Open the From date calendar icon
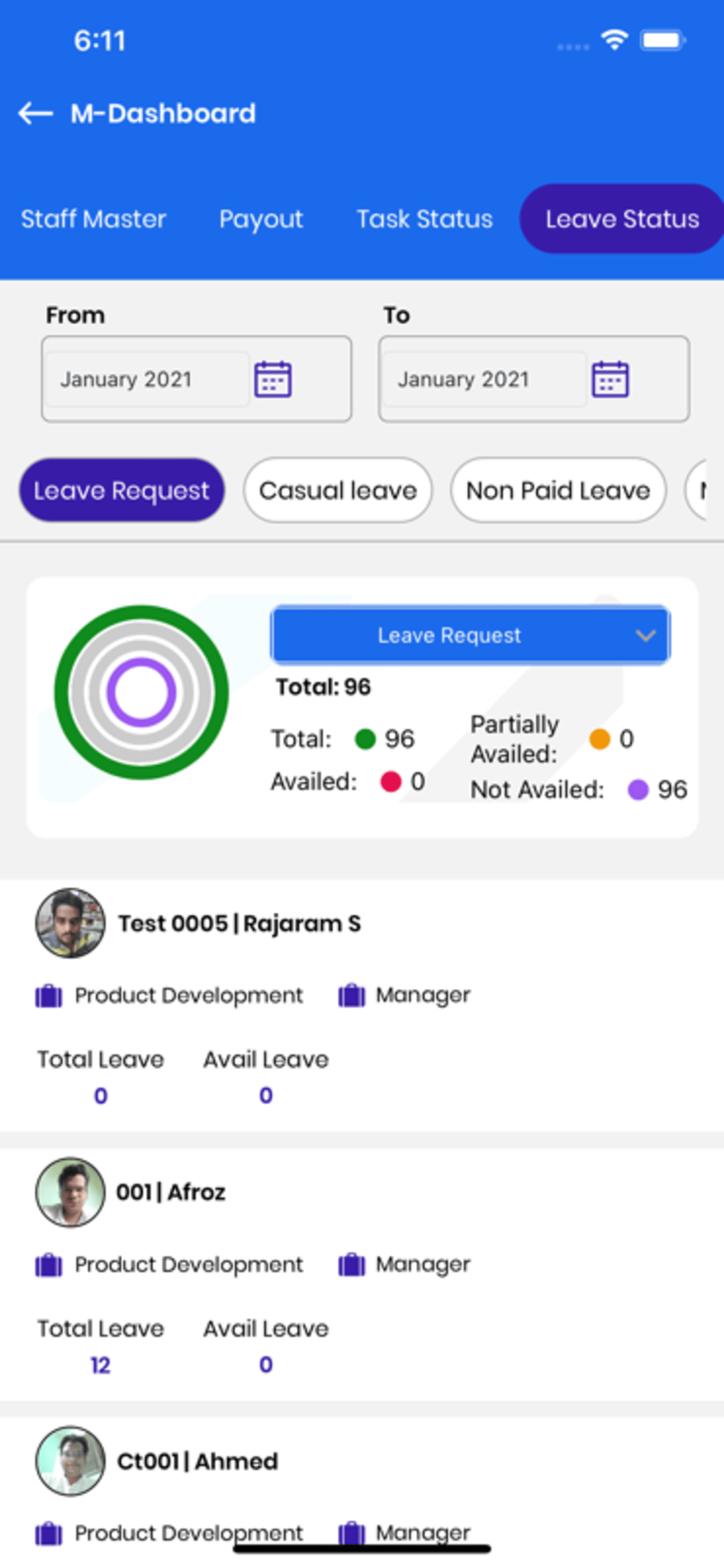This screenshot has width=724, height=1568. tap(273, 379)
